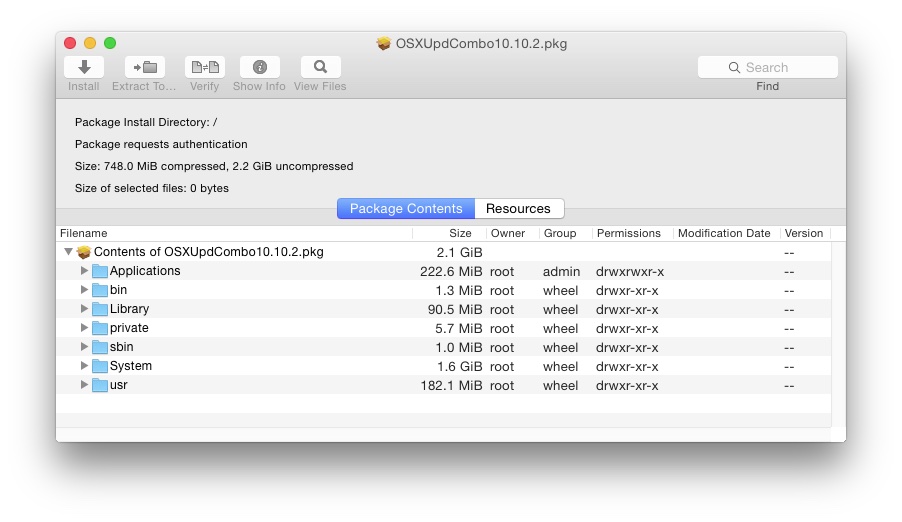Zoom the window with the green button
The height and width of the screenshot is (522, 902).
pyautogui.click(x=110, y=43)
